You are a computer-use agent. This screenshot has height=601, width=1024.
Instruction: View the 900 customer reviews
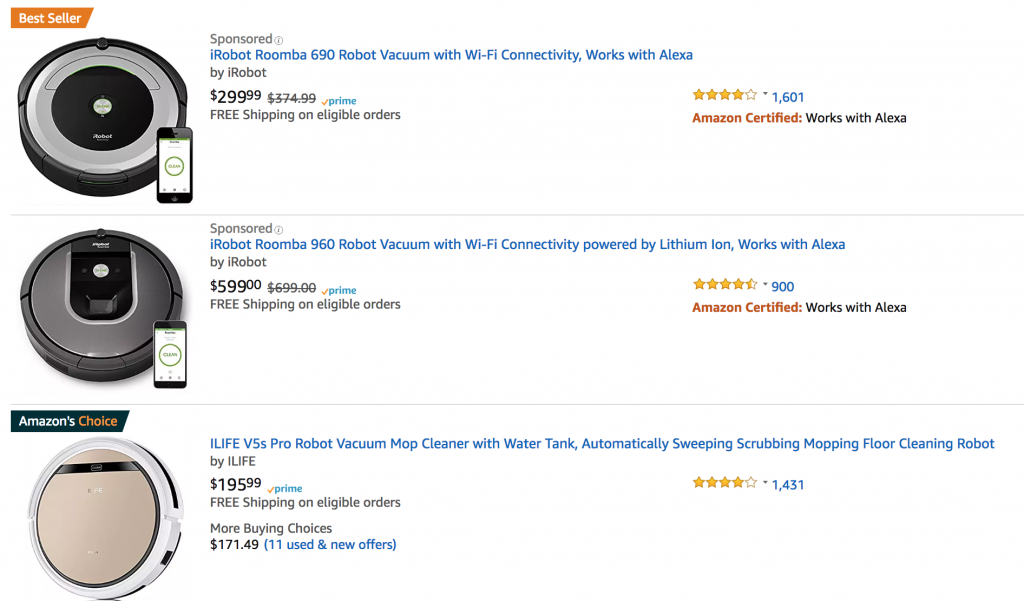[x=782, y=287]
